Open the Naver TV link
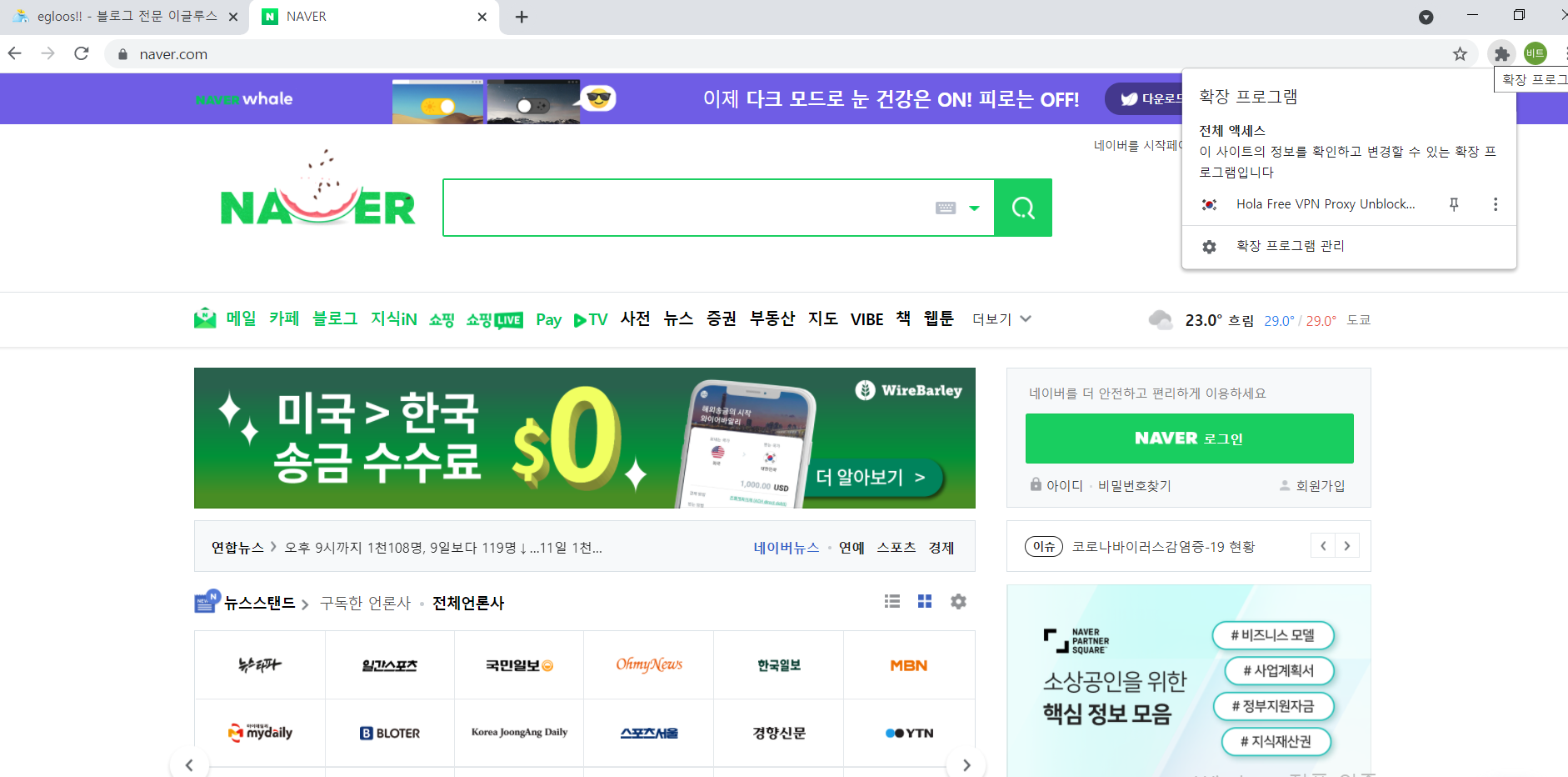 591,320
